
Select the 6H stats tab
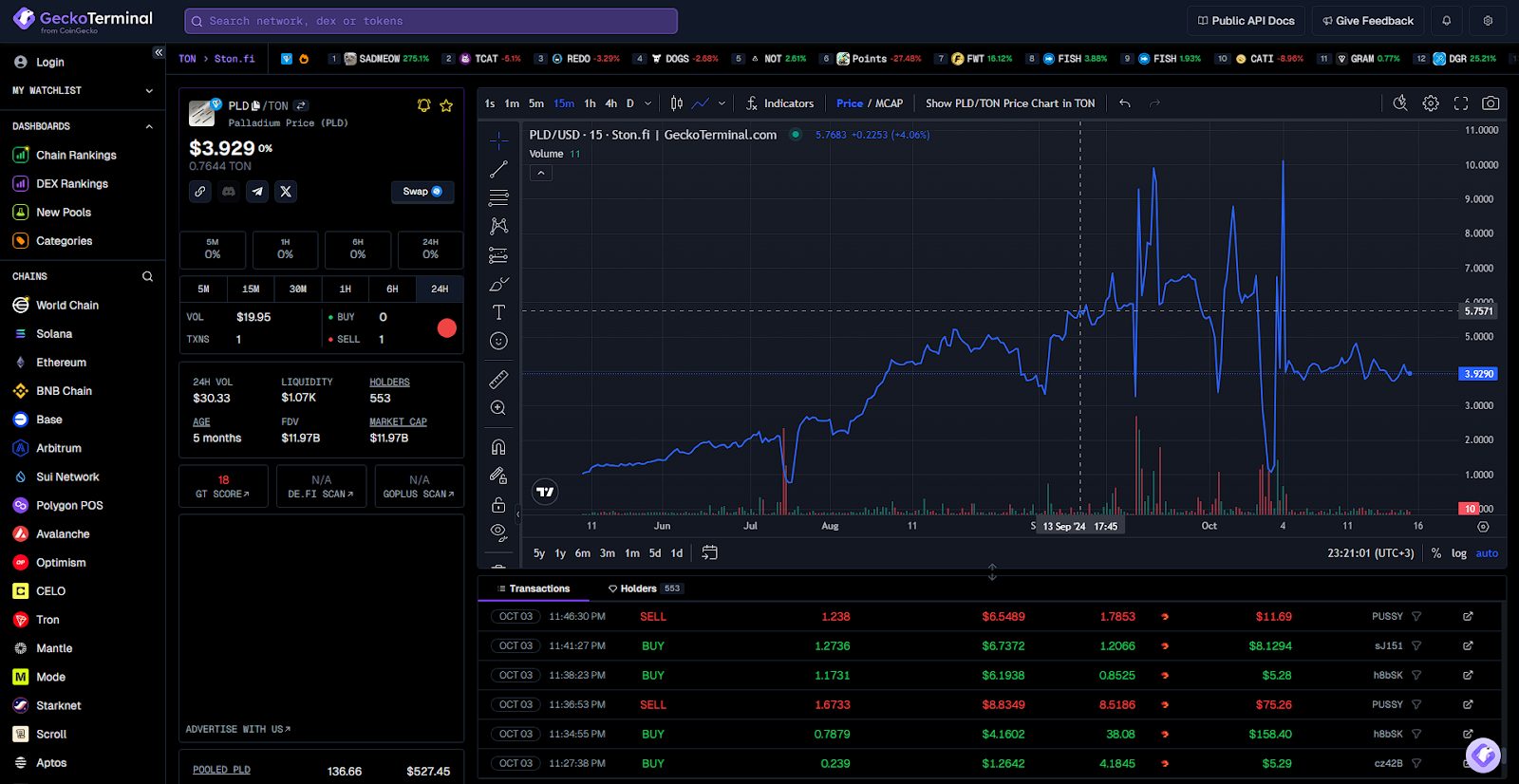coord(392,289)
